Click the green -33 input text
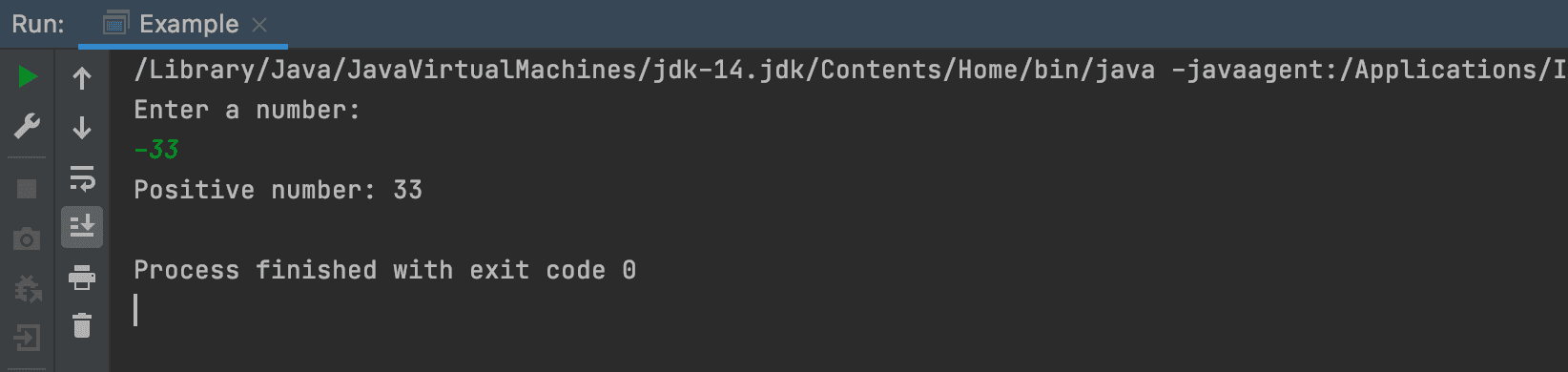 coord(156,150)
